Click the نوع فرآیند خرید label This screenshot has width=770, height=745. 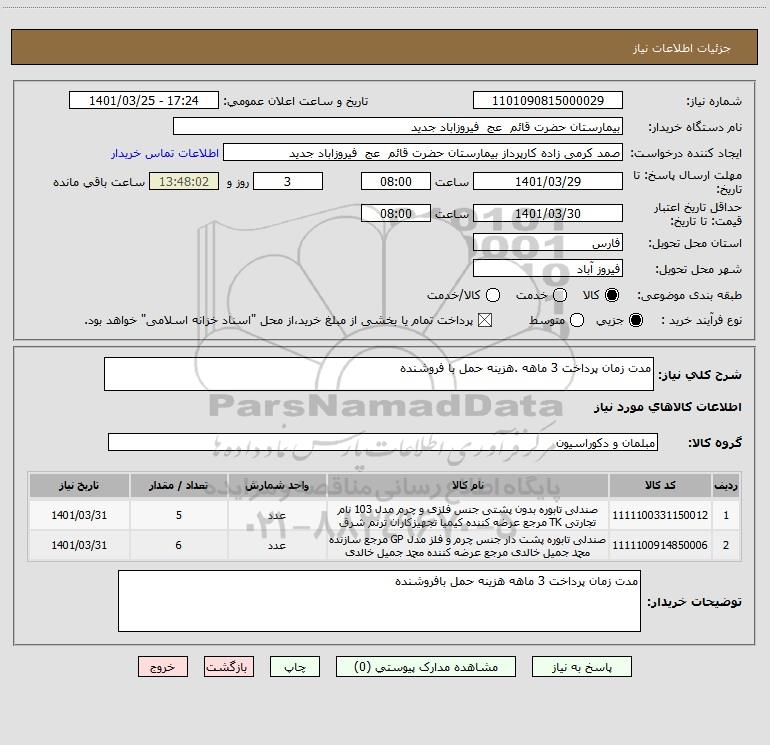[702, 320]
